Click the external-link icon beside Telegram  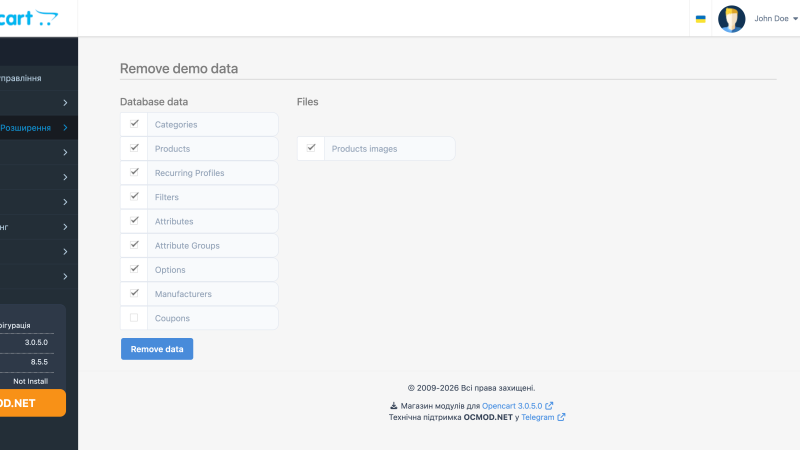click(561, 417)
